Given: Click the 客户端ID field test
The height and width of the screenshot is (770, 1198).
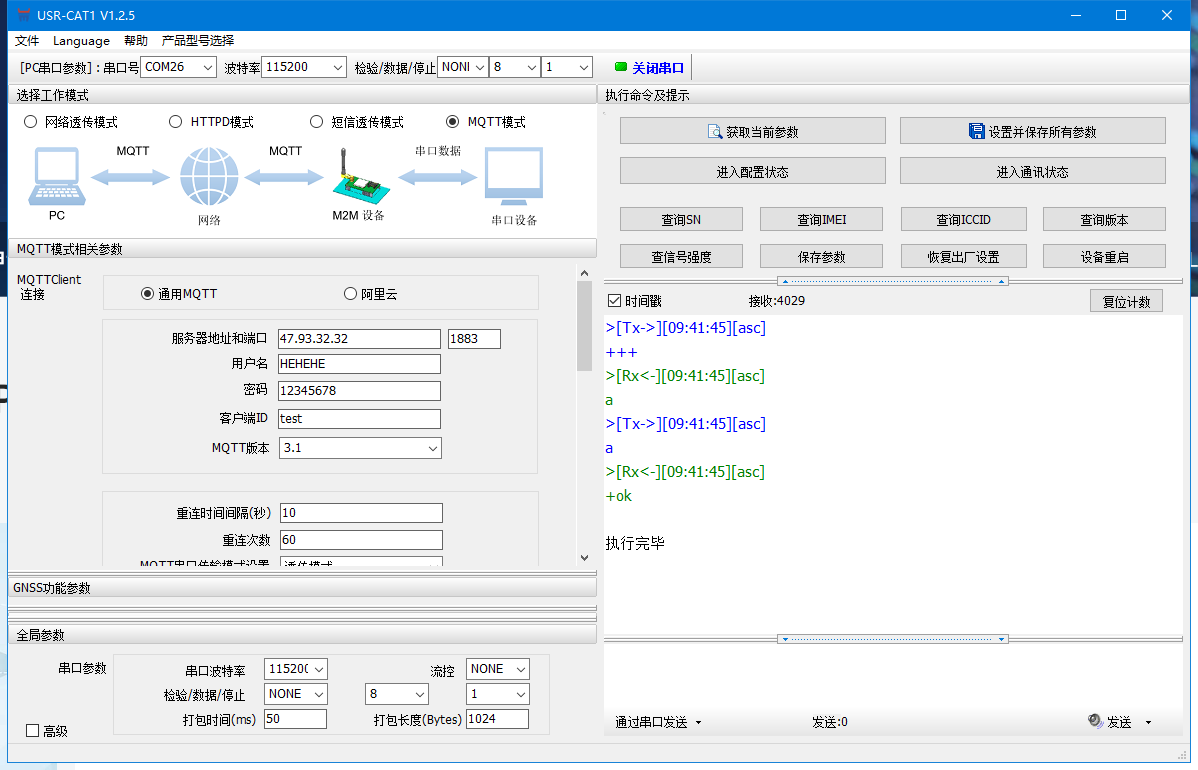Looking at the screenshot, I should point(359,419).
